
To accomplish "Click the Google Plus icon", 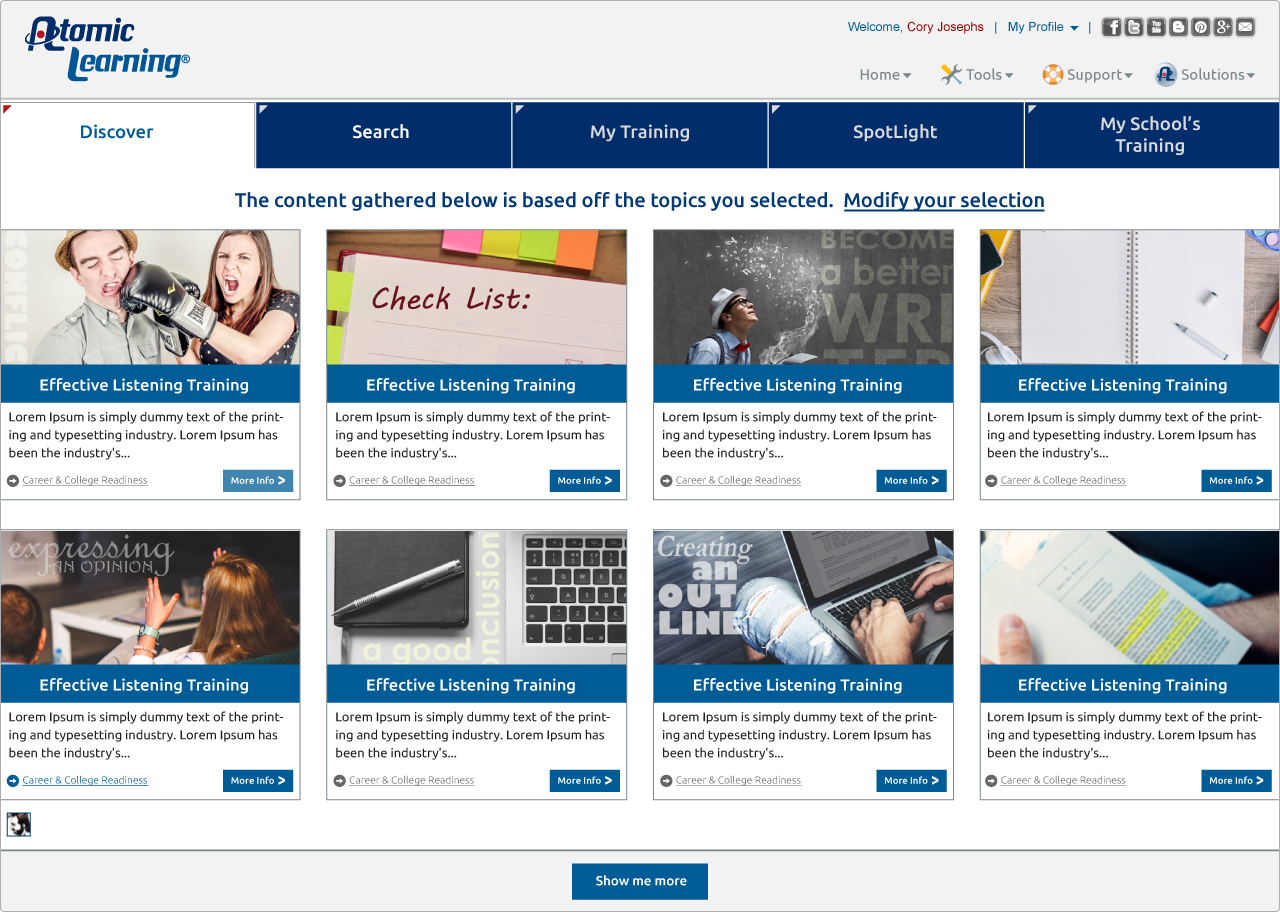I will tap(1223, 27).
